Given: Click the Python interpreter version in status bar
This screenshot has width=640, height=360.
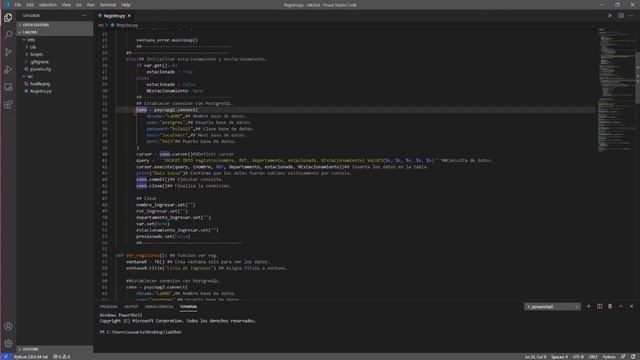Looking at the screenshot, I should [x=31, y=357].
